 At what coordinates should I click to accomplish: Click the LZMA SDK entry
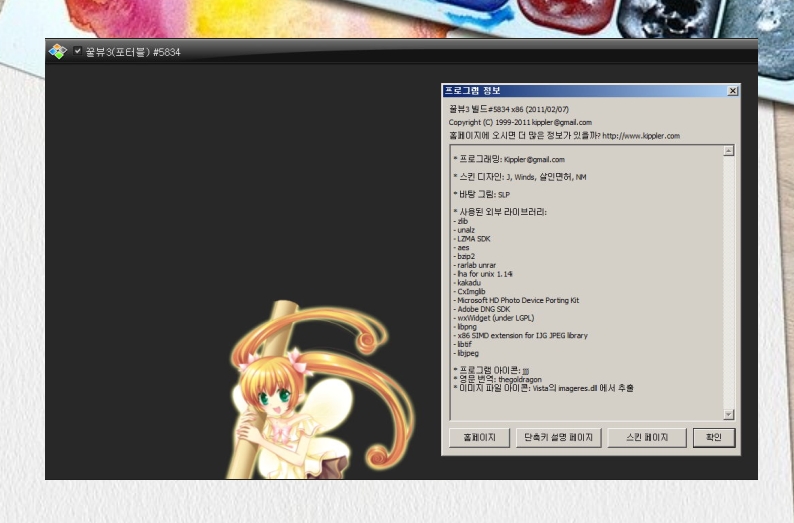(x=472, y=239)
